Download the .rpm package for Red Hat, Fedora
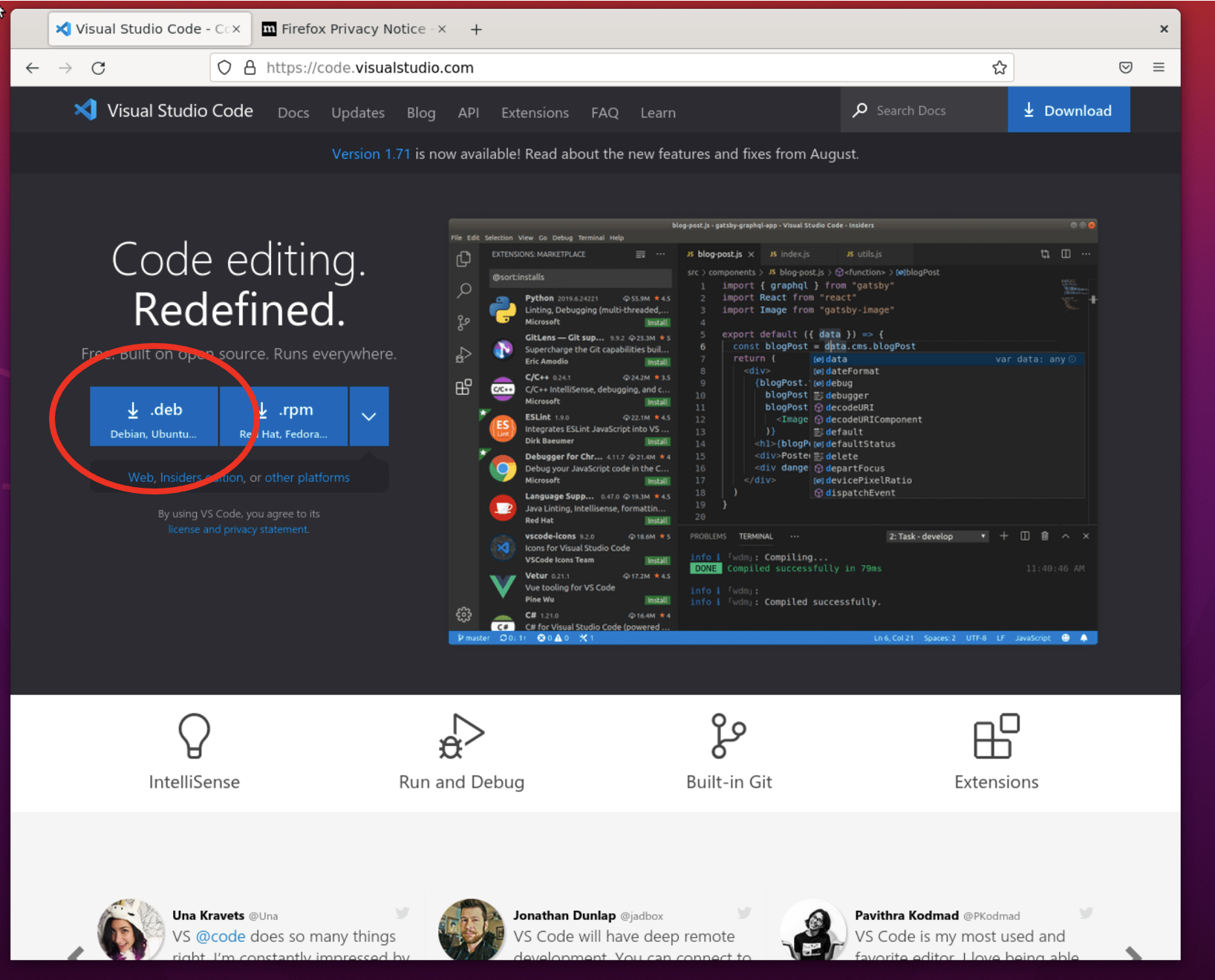 [284, 416]
